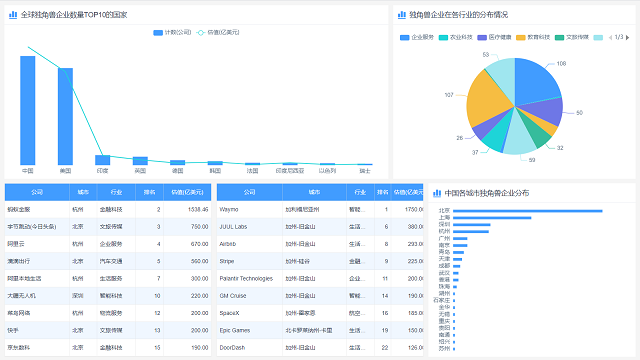Sort the right table by the 城市 header

[x=314, y=192]
